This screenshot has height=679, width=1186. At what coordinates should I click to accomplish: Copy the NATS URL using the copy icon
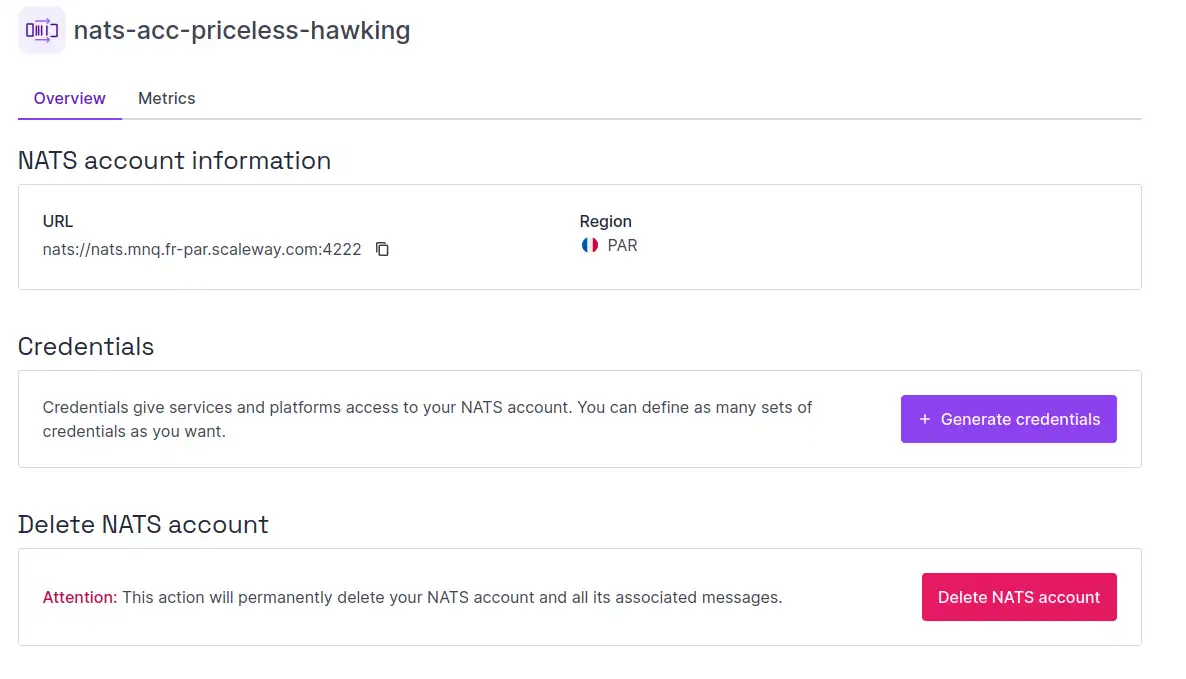(382, 249)
